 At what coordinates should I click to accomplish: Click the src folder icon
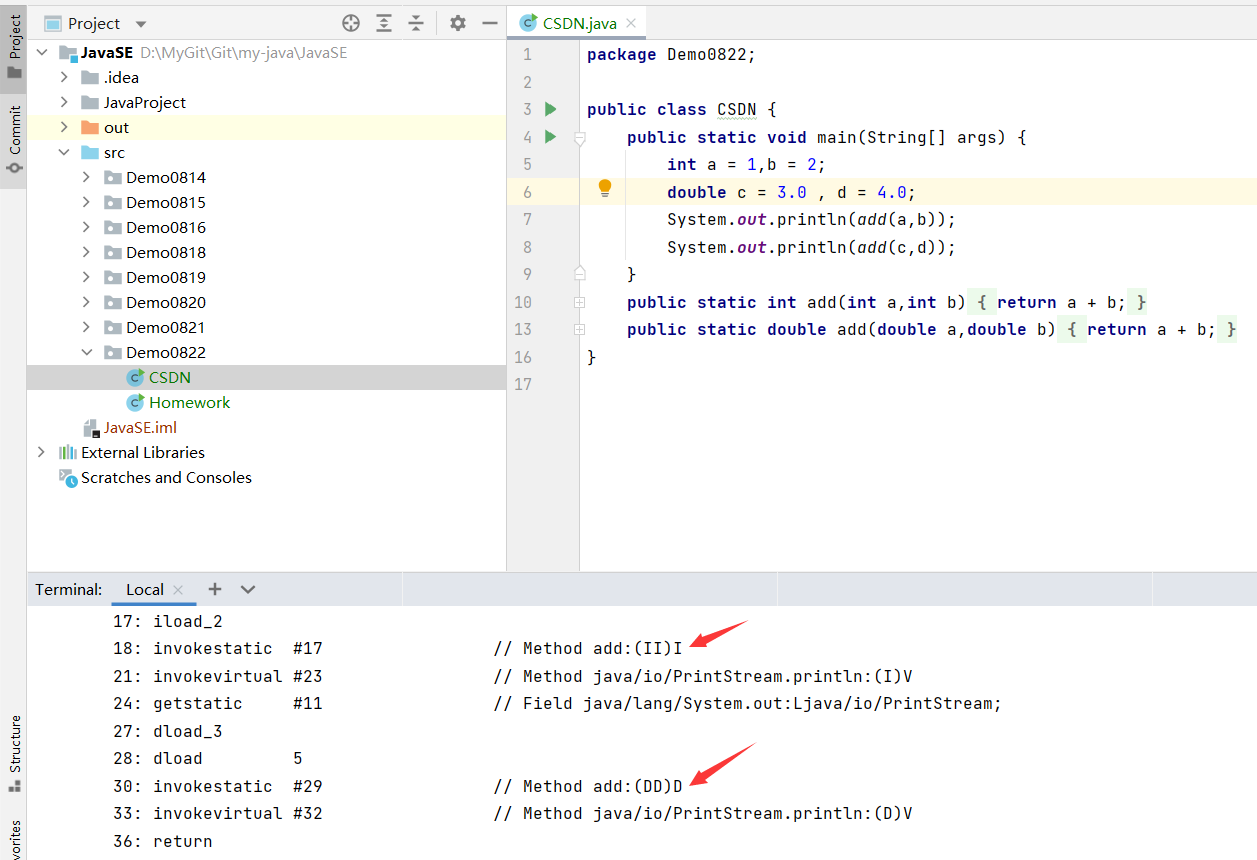pyautogui.click(x=89, y=153)
